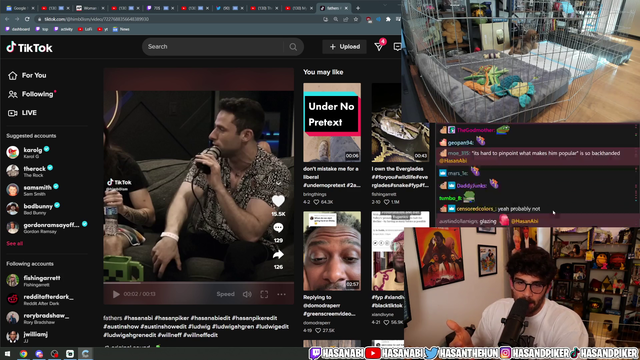This screenshot has width=640, height=360.
Task: Click See all suggested accounts
Action: [x=15, y=244]
